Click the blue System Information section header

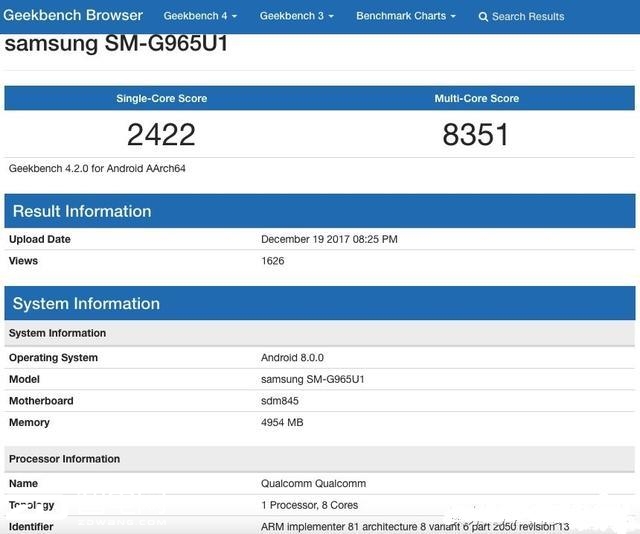[x=320, y=303]
